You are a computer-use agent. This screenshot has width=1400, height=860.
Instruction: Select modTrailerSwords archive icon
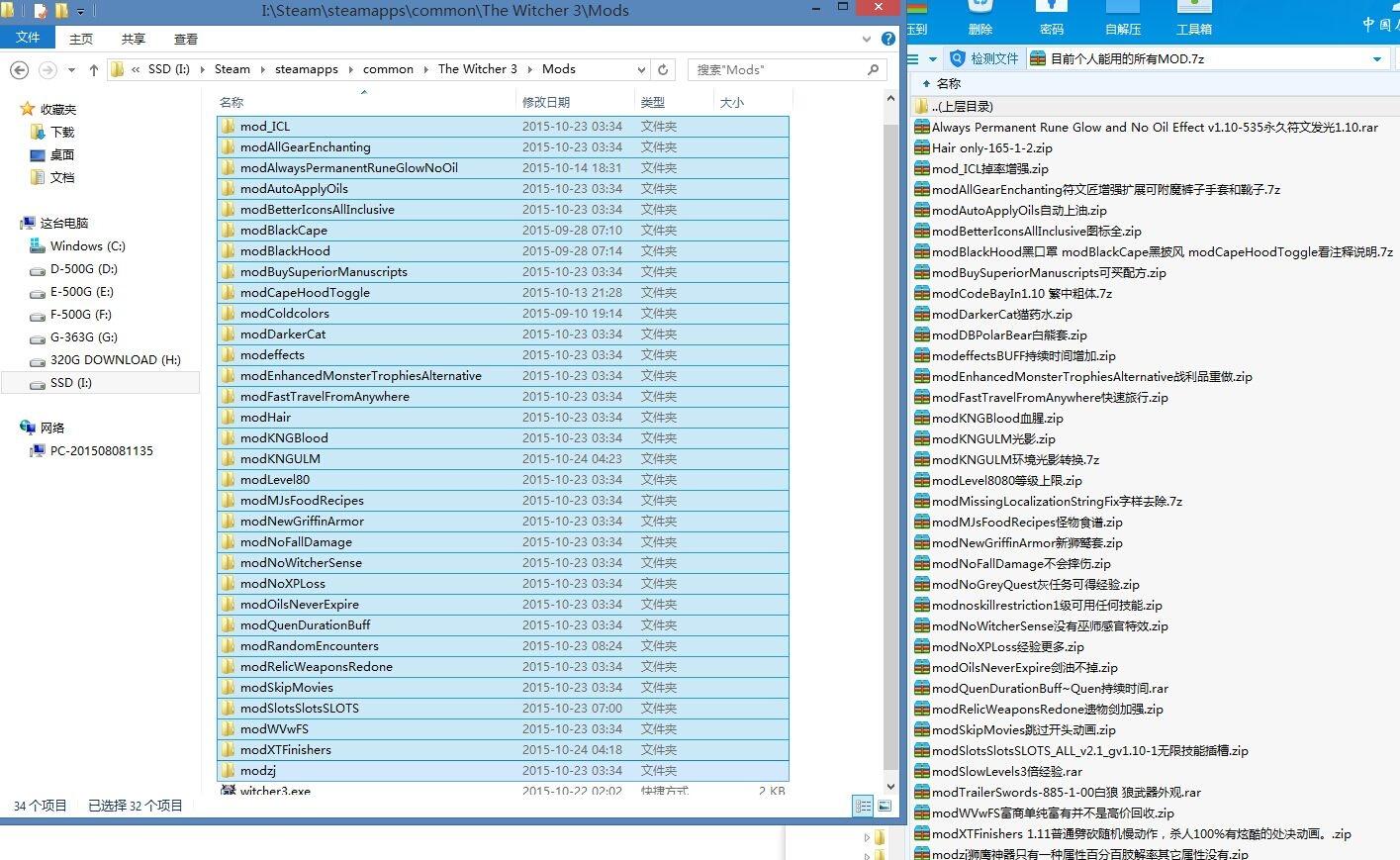pyautogui.click(x=922, y=792)
